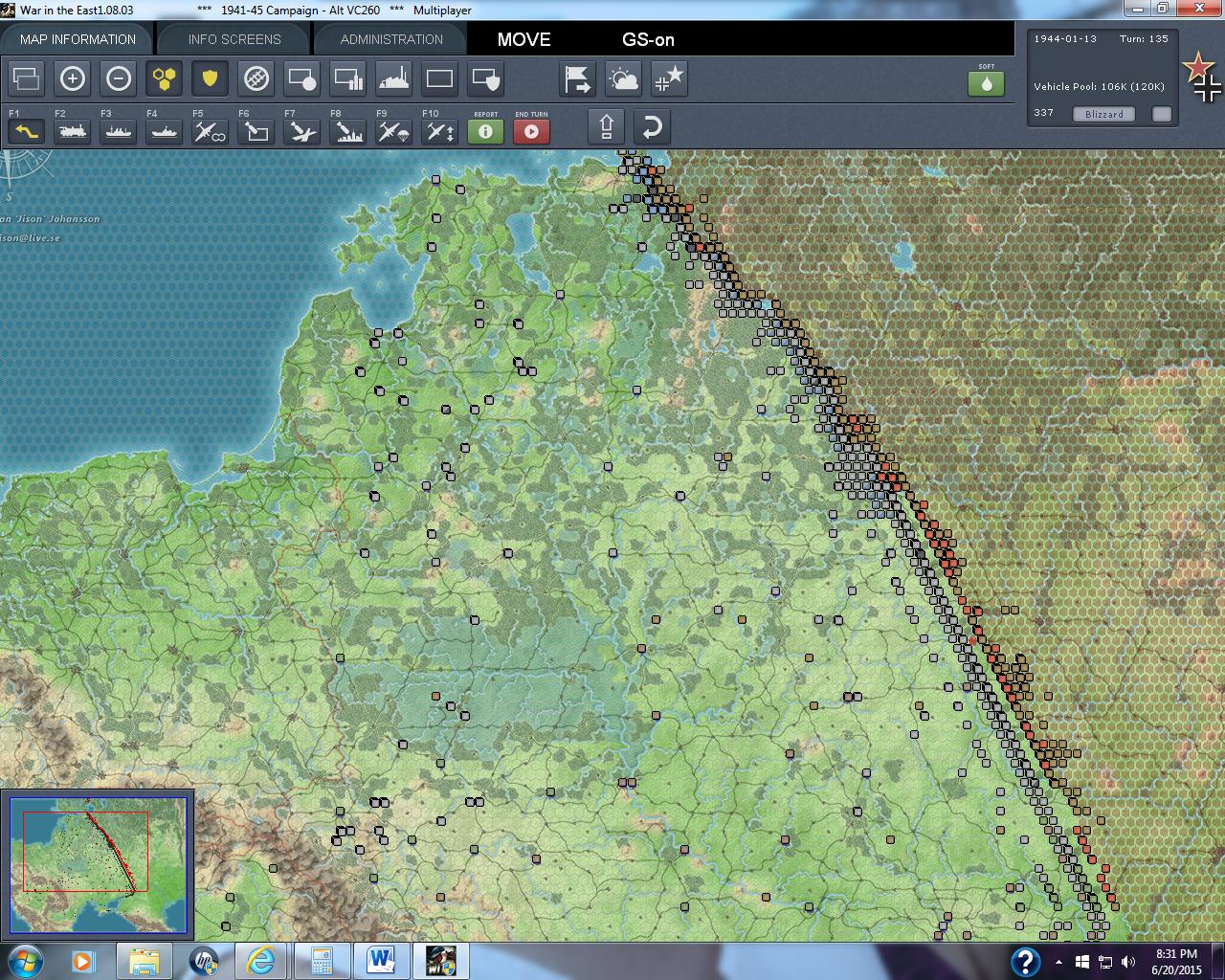This screenshot has width=1225, height=980.
Task: Click the Soviet star and German cross emblem
Action: pyautogui.click(x=1201, y=78)
